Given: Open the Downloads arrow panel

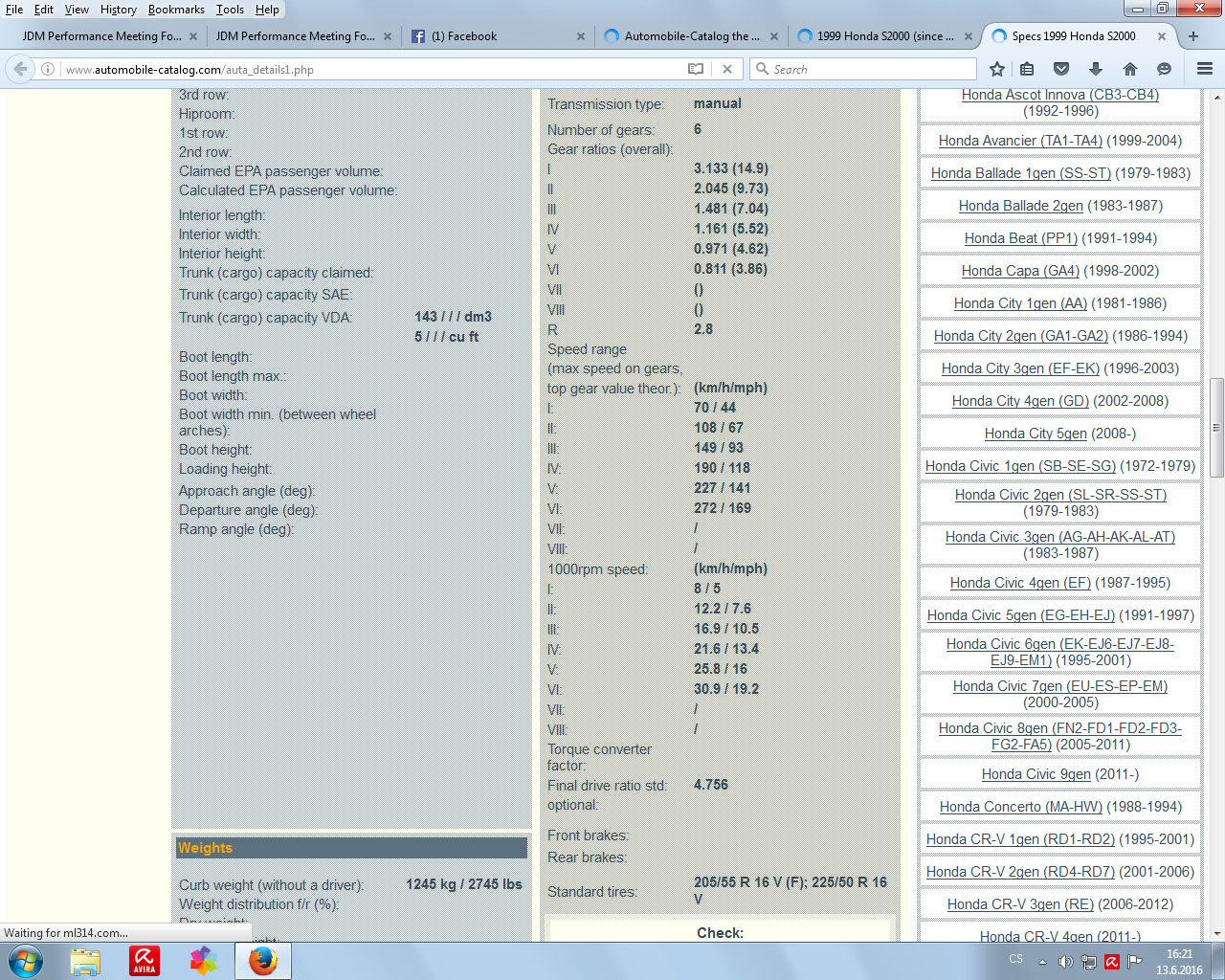Looking at the screenshot, I should pos(1096,69).
